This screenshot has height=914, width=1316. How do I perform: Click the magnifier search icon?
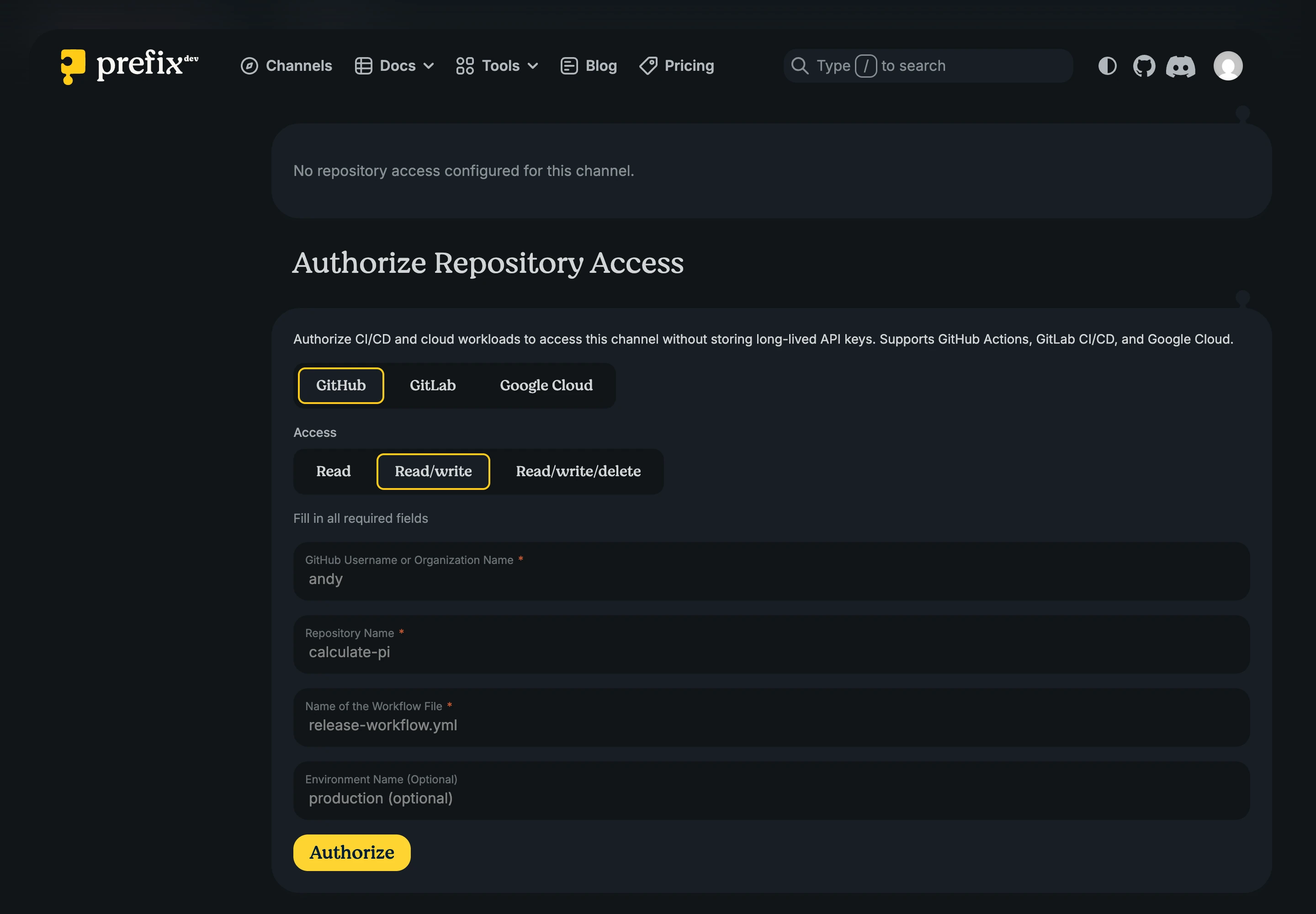pos(800,66)
